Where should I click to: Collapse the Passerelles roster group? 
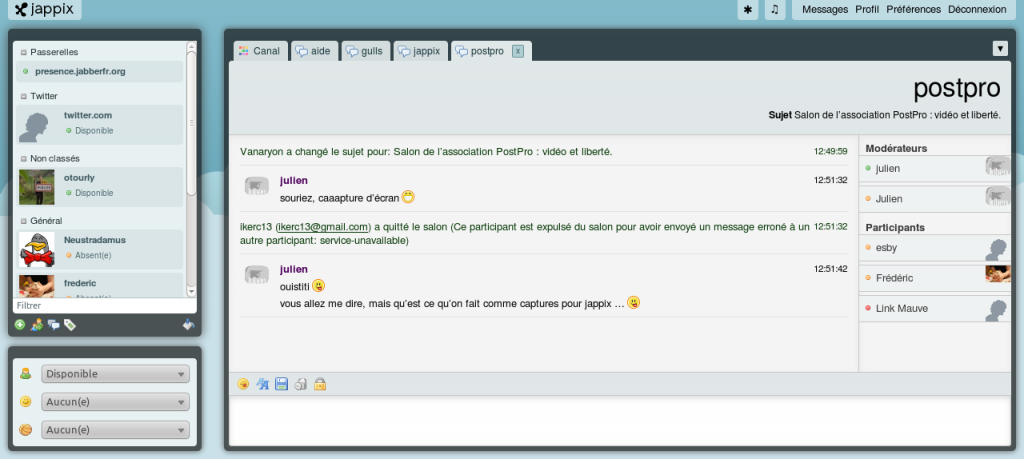(x=24, y=52)
